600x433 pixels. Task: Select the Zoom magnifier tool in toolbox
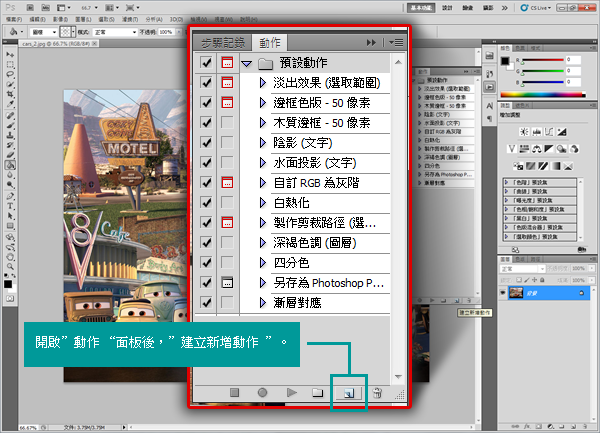coord(10,266)
